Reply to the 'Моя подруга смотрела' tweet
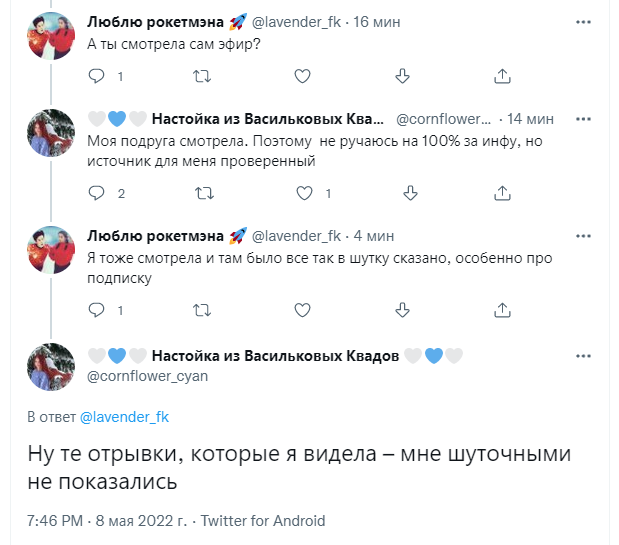619x545 pixels. pyautogui.click(x=97, y=193)
